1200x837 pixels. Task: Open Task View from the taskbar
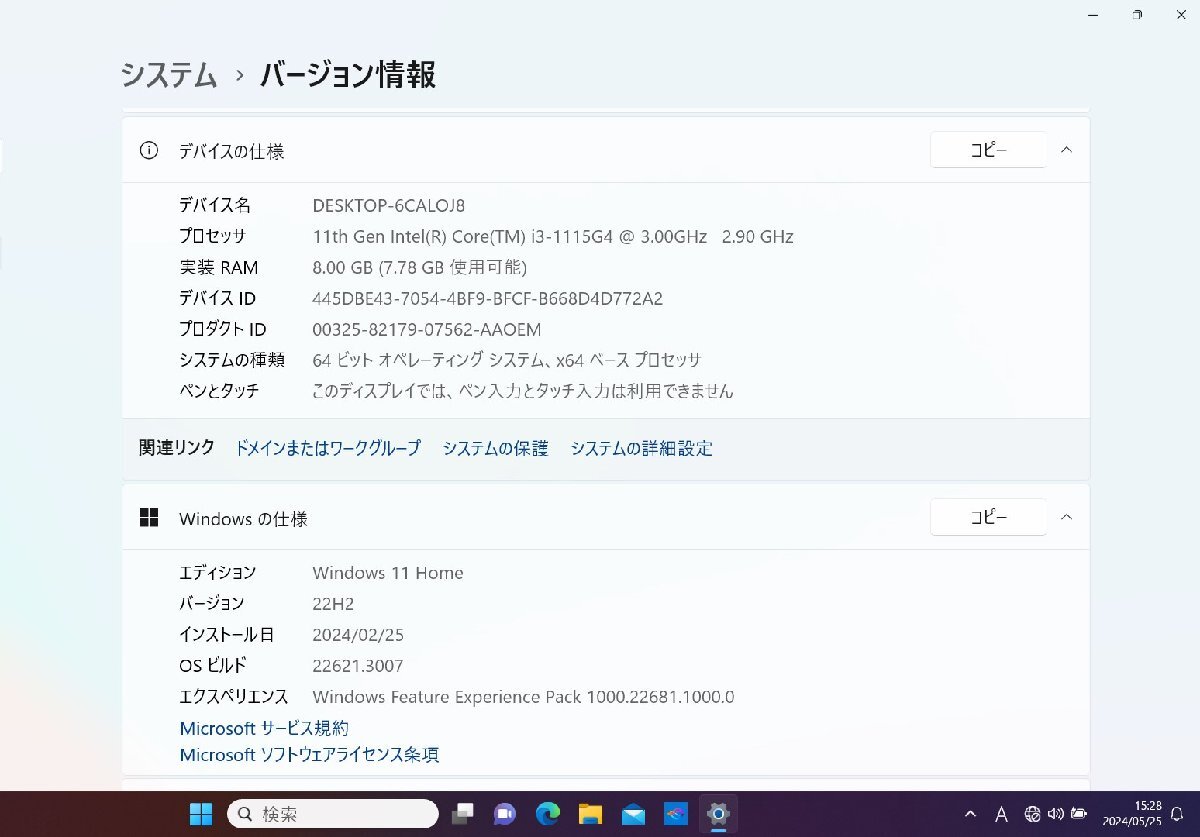click(x=462, y=813)
